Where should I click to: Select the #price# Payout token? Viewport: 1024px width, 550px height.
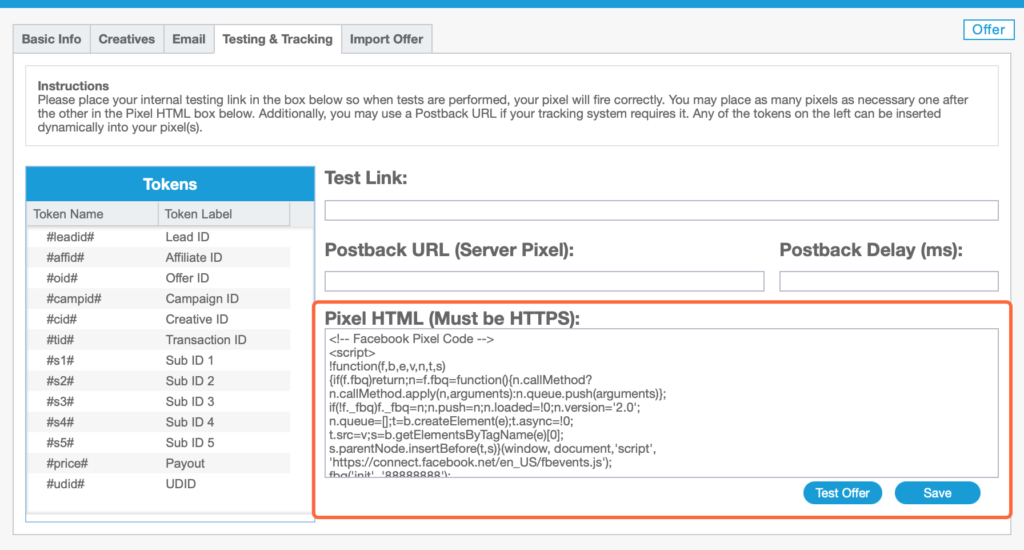[160, 463]
